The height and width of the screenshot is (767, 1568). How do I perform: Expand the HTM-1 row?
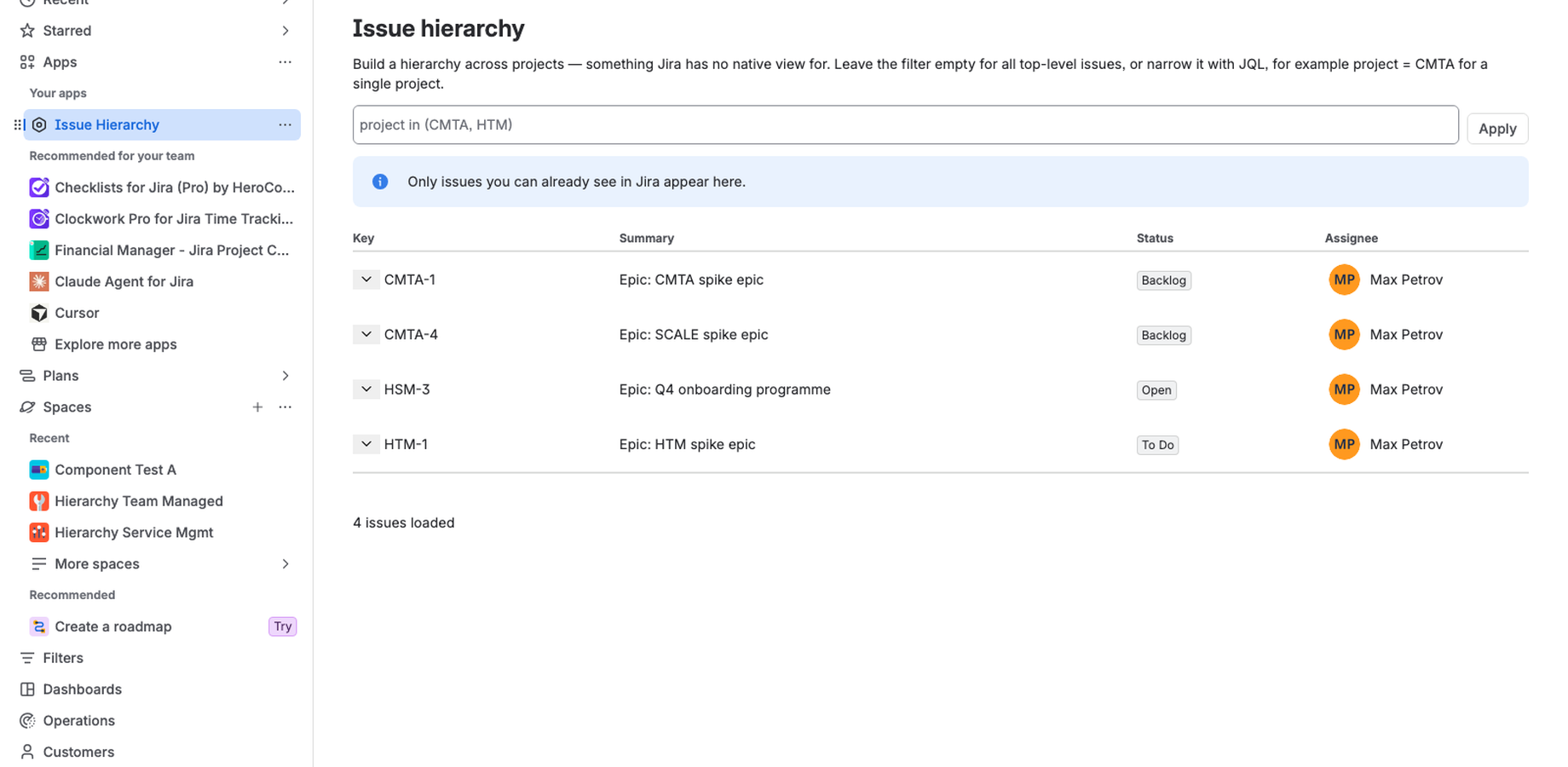[x=366, y=444]
